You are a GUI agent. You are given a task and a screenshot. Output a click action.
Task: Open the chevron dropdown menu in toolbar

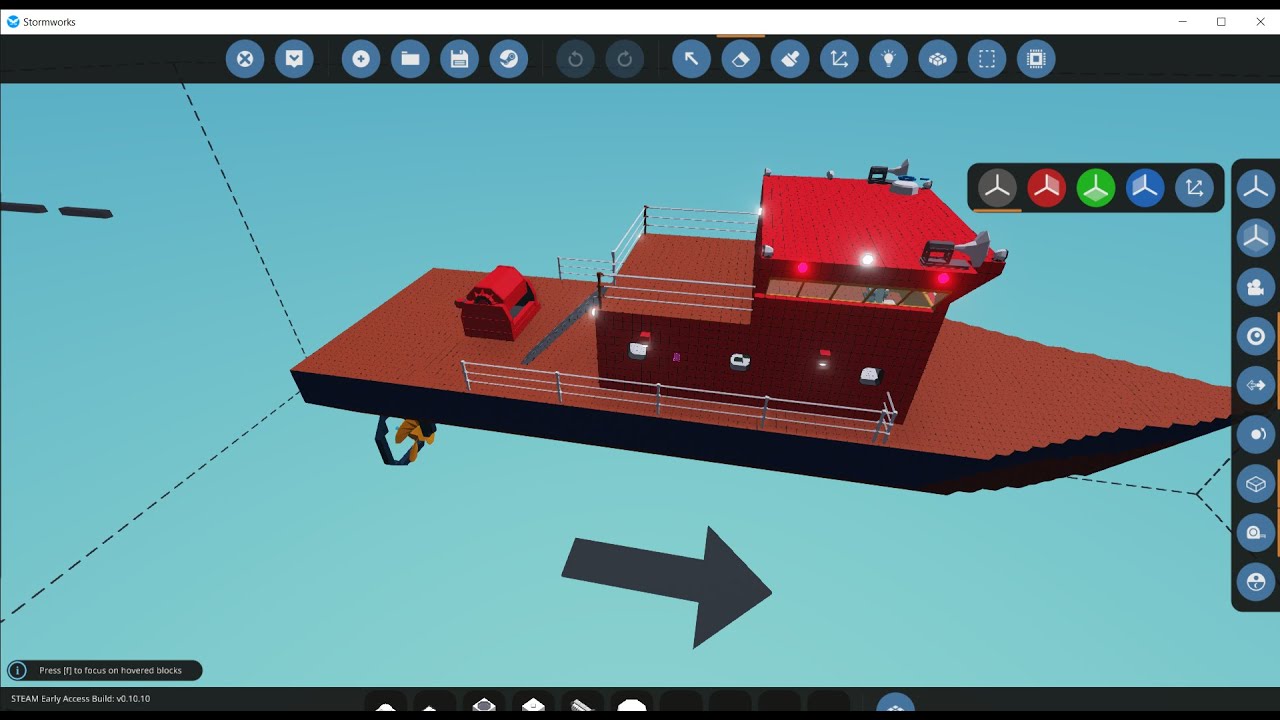point(294,59)
